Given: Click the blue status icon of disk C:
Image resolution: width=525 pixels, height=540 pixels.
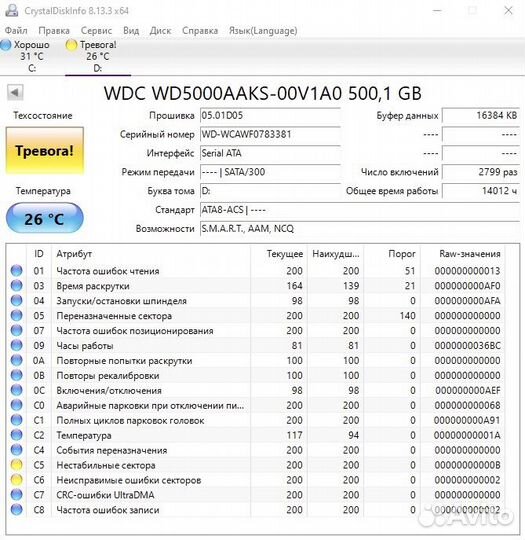Looking at the screenshot, I should pyautogui.click(x=6, y=45).
